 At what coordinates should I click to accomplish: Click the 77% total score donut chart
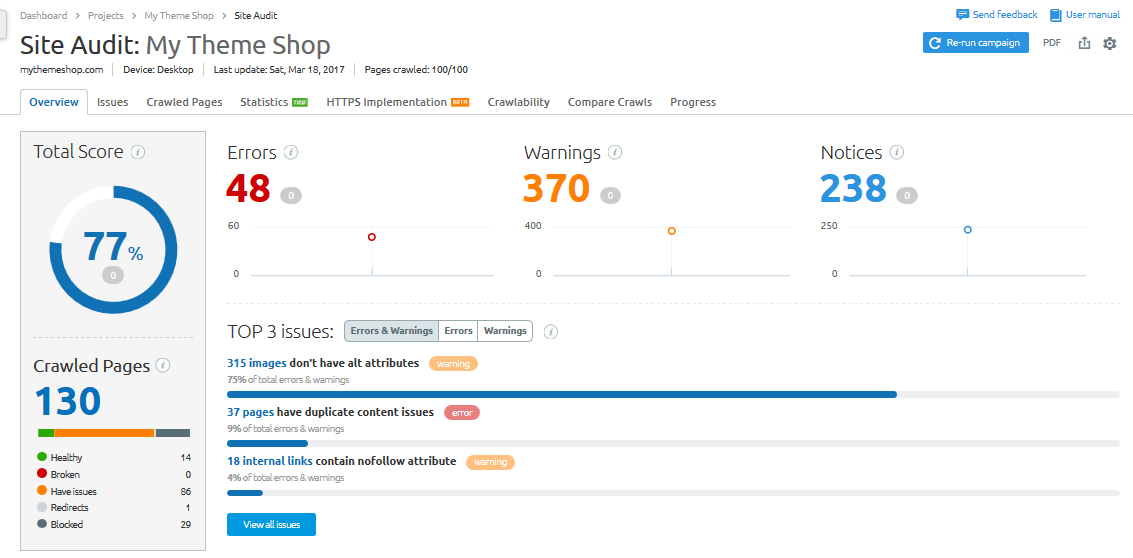point(113,249)
